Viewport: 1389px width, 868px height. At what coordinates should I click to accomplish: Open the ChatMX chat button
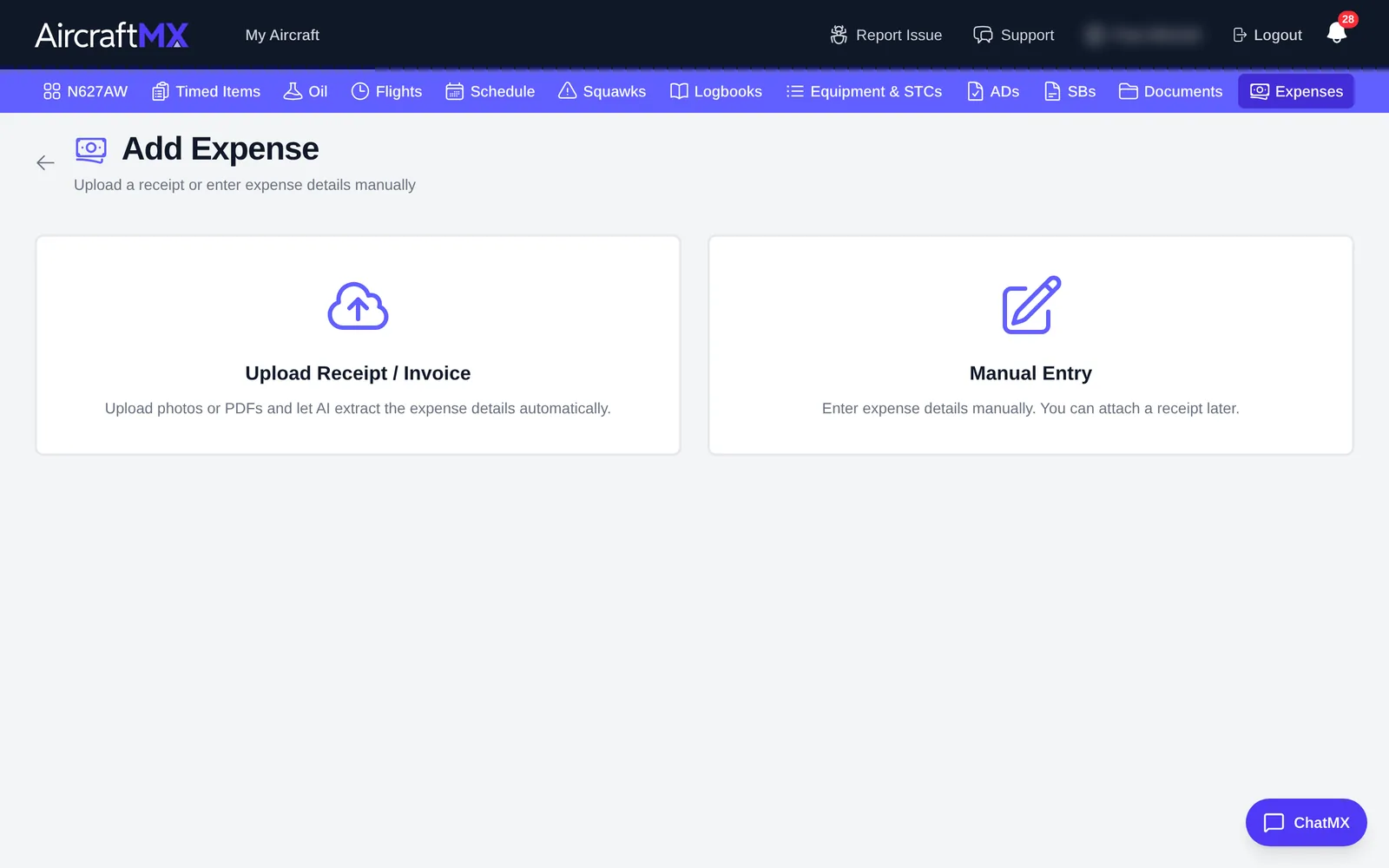pyautogui.click(x=1307, y=822)
